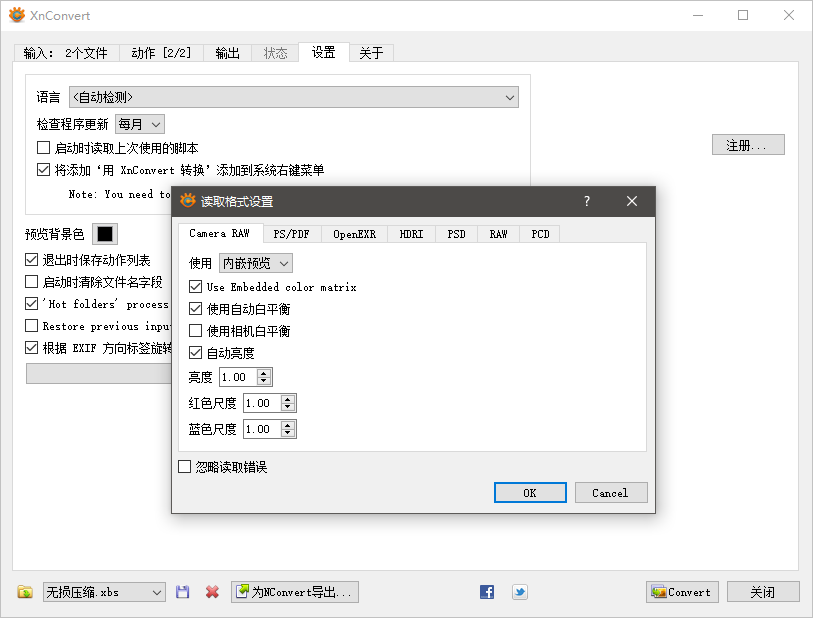Click the 红色尺度 value field
813x618 pixels.
262,403
